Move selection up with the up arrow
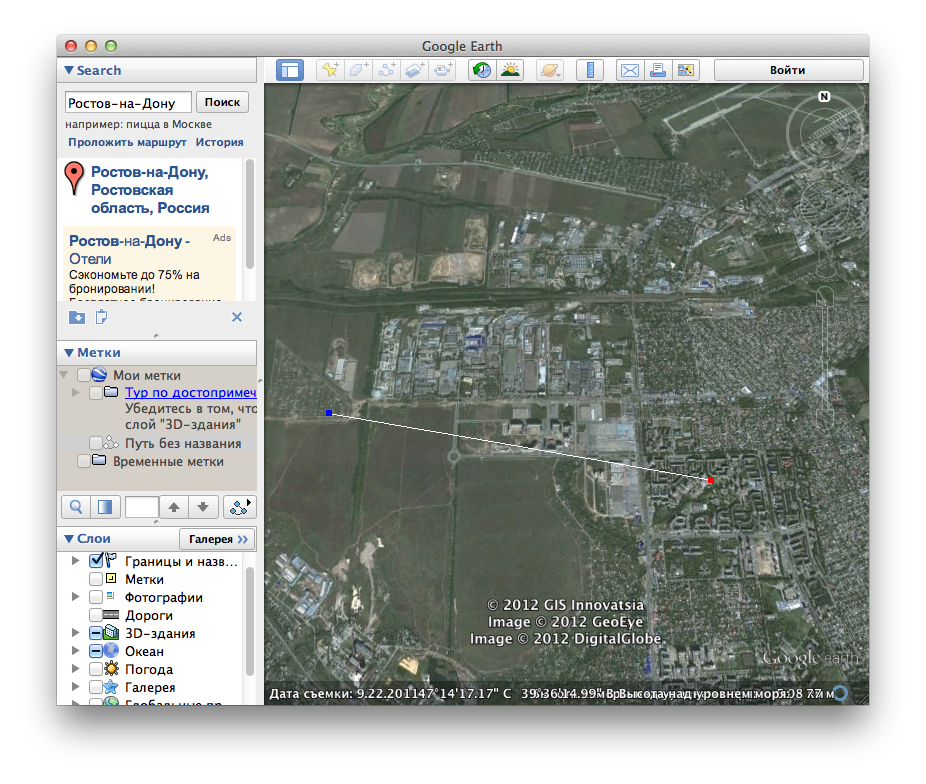Screen dimensions: 926x784 coord(174,507)
